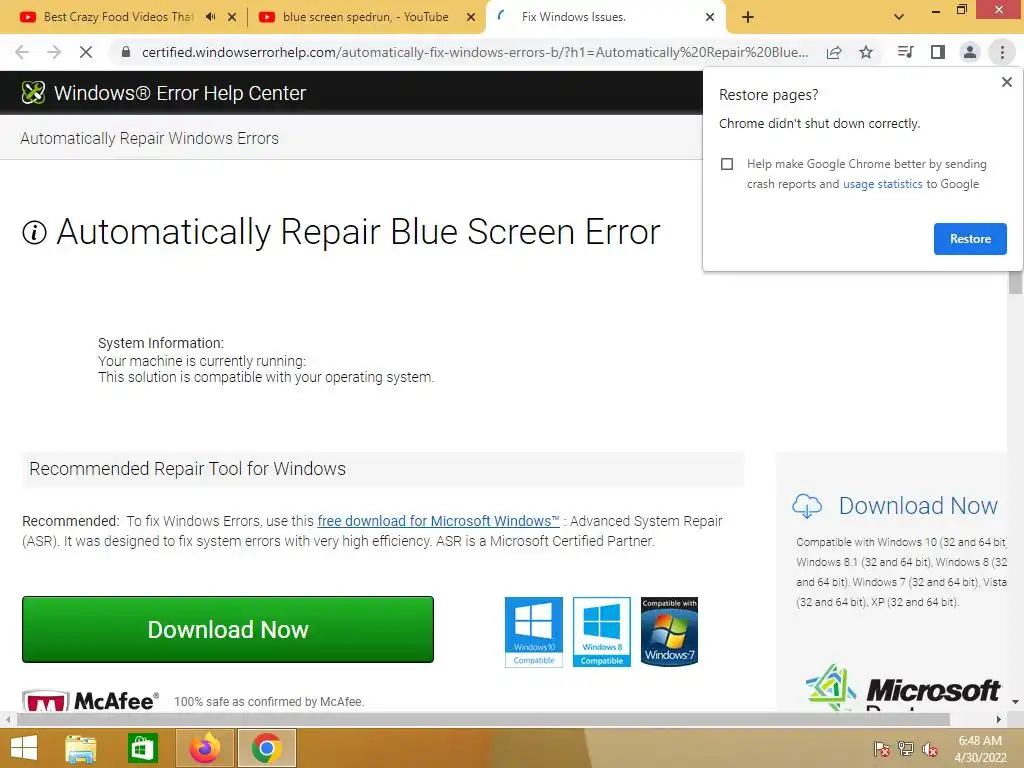Open File Explorer from the taskbar

[80, 748]
